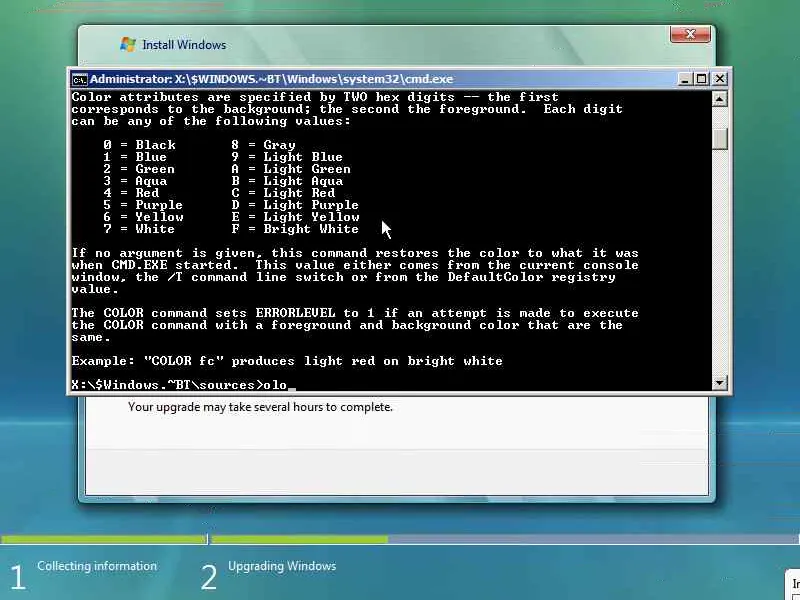This screenshot has width=800, height=600.
Task: Click the '1 = Blue' color entry
Action: click(135, 157)
